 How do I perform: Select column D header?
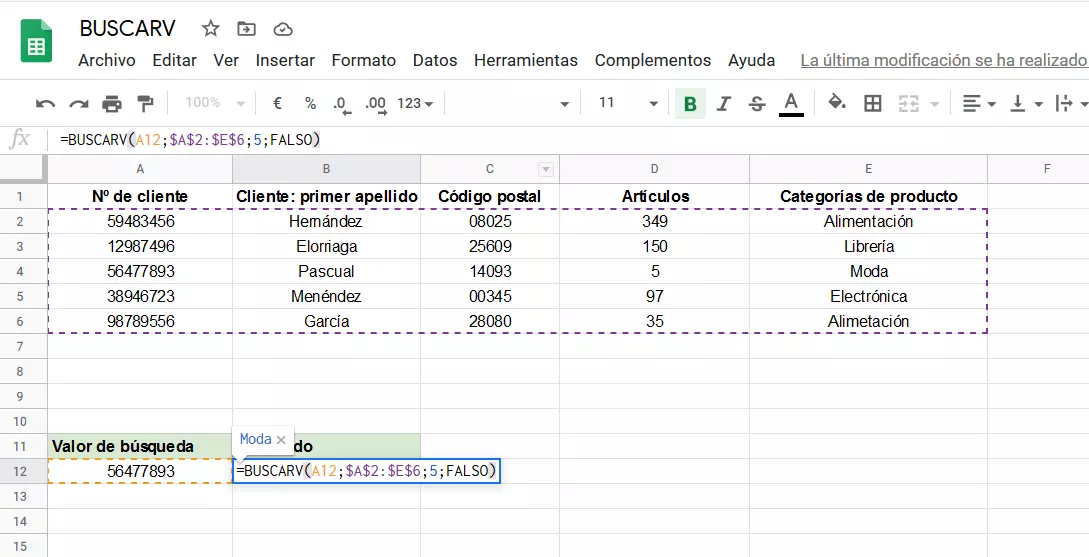tap(654, 169)
